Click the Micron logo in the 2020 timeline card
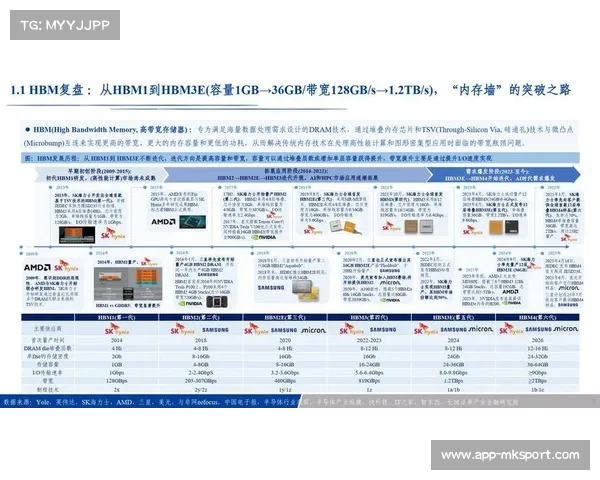Viewport: 600px width, 480px height. pyautogui.click(x=390, y=282)
